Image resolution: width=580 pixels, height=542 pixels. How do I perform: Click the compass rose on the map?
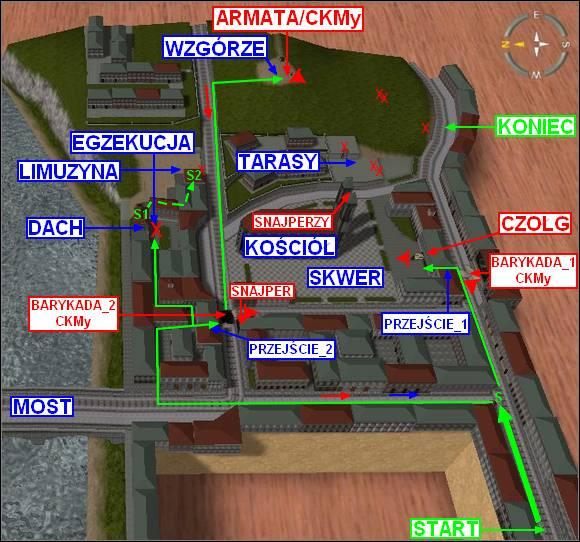click(x=536, y=44)
